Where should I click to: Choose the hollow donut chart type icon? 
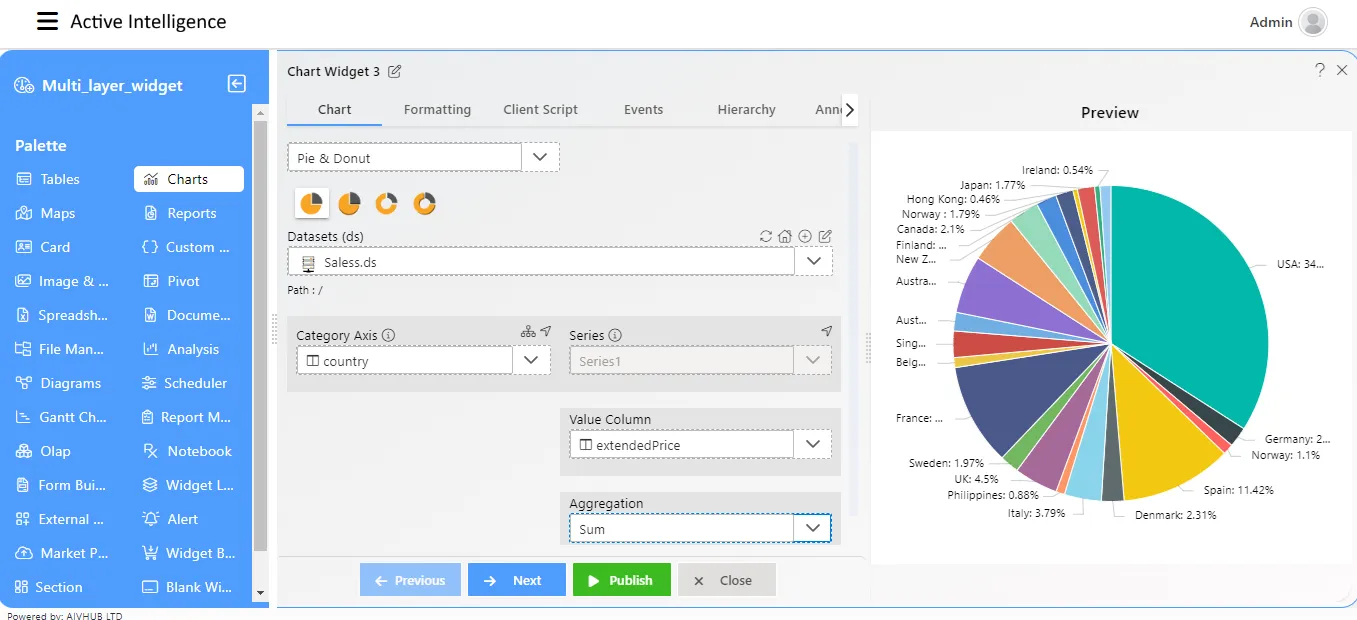point(387,203)
